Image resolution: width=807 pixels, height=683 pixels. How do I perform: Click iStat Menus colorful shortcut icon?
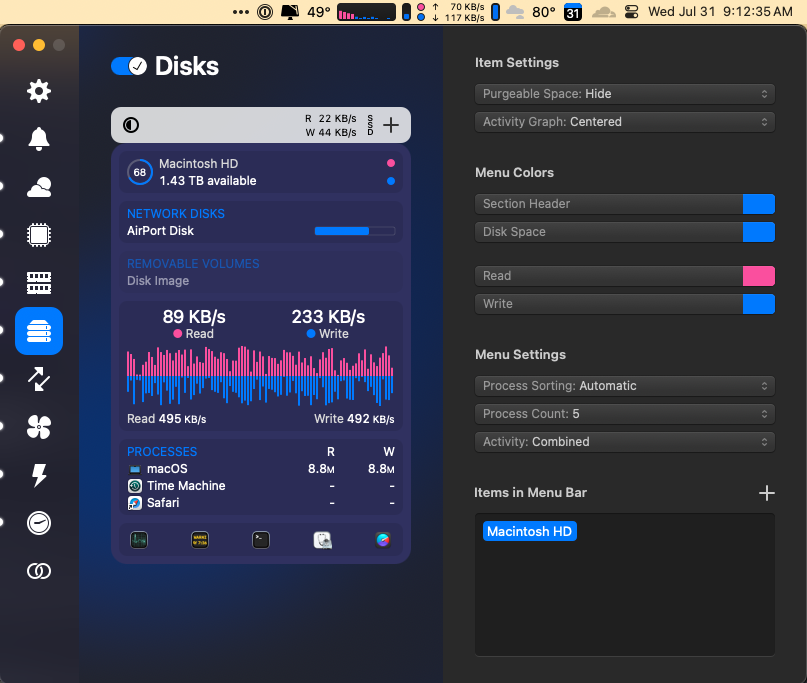(383, 540)
